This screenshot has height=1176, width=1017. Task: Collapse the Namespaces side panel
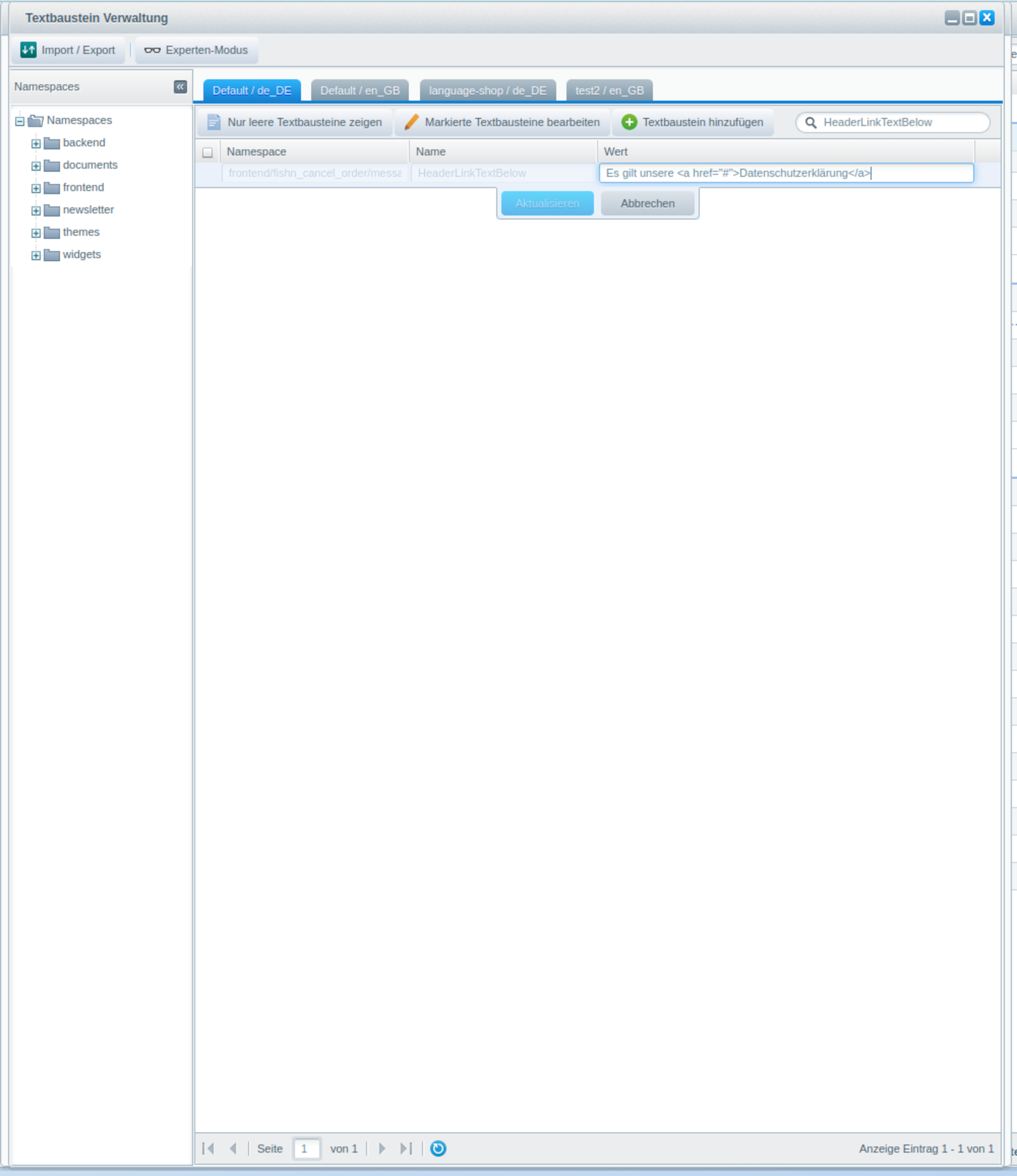(180, 86)
